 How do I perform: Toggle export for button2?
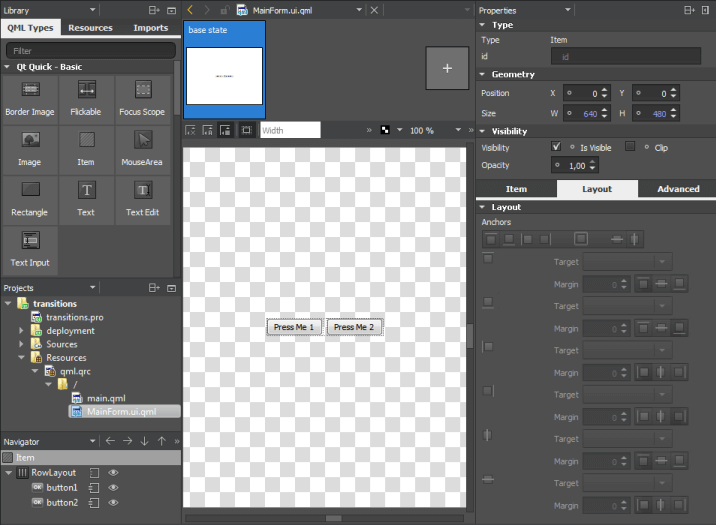[x=94, y=503]
